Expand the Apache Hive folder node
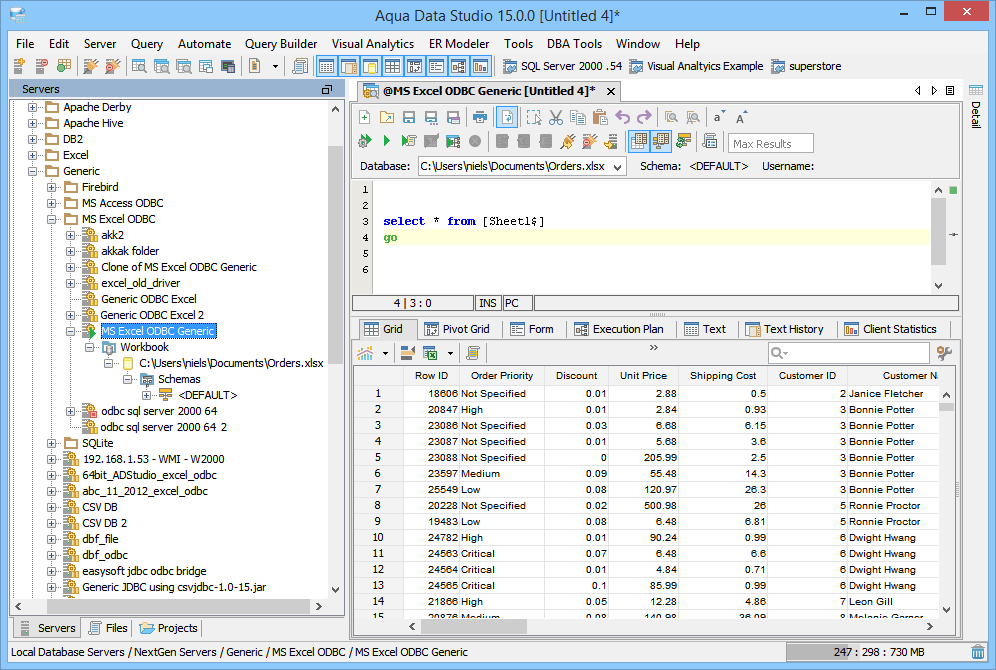Image resolution: width=996 pixels, height=670 pixels. (33, 123)
